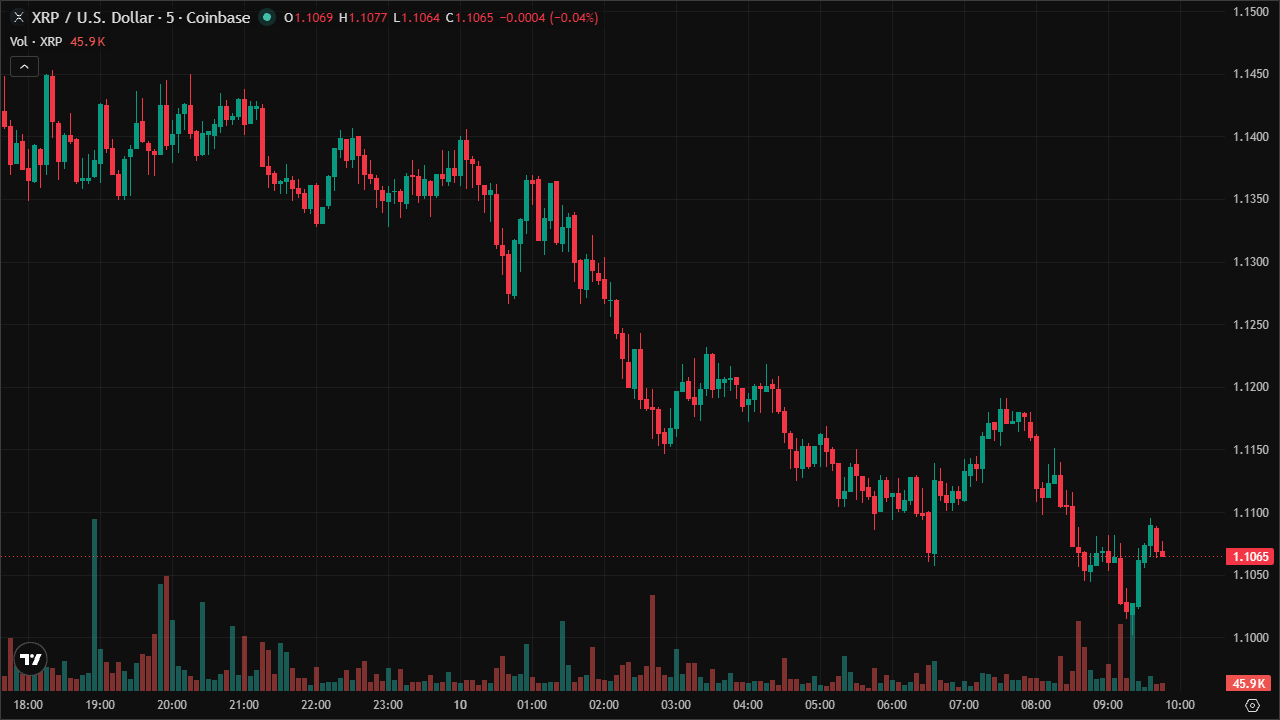This screenshot has height=720, width=1280.
Task: Click the XRP / U.S. Dollar symbol title
Action: tap(140, 17)
